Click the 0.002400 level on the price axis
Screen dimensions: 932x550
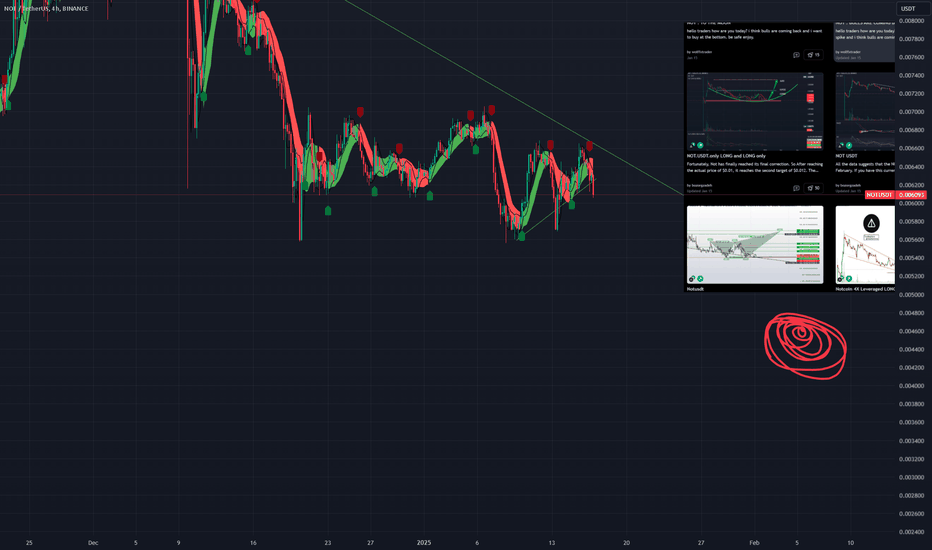coord(911,532)
